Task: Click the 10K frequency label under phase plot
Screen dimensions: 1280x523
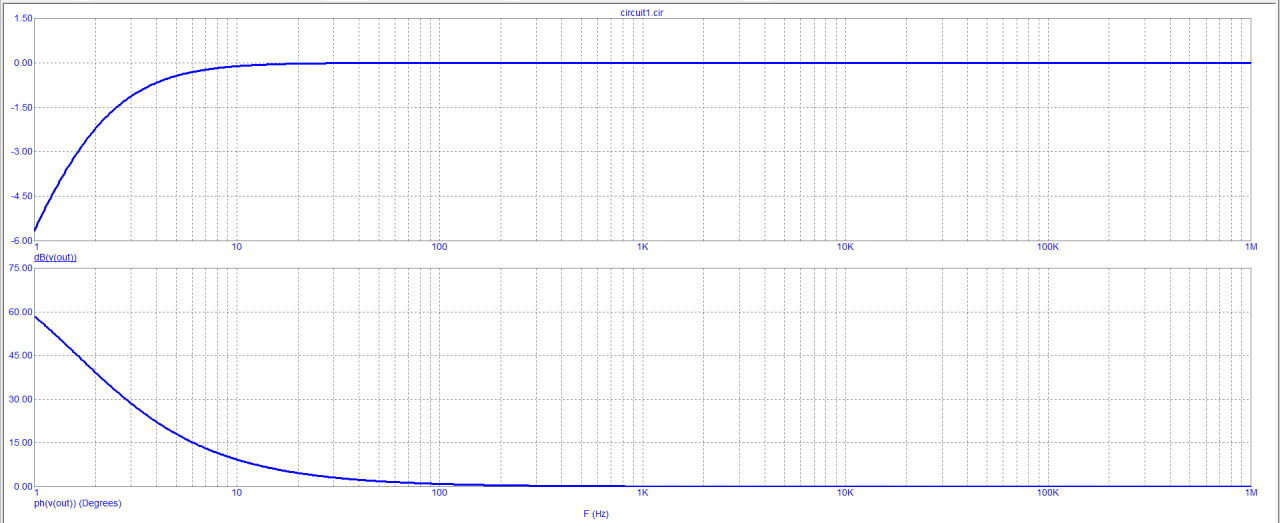Action: (x=845, y=493)
